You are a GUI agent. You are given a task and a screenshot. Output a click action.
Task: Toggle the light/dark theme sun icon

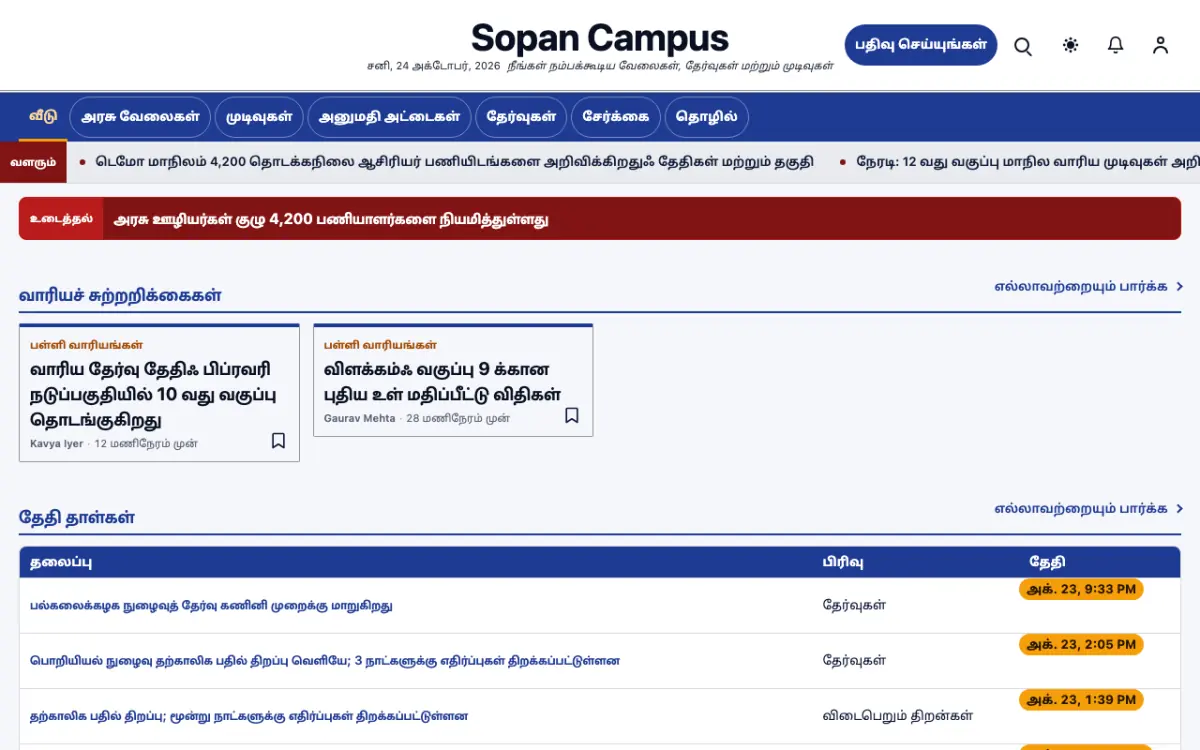(1071, 45)
